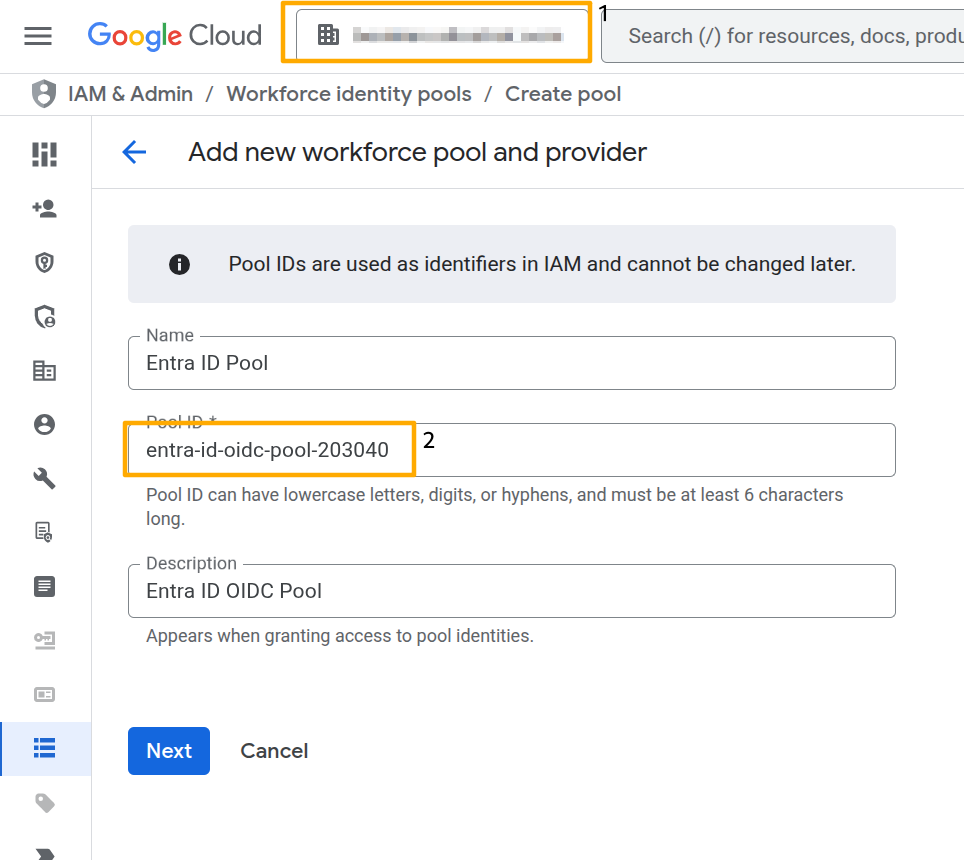Edit the Name field containing Entra ID Pool

[510, 363]
